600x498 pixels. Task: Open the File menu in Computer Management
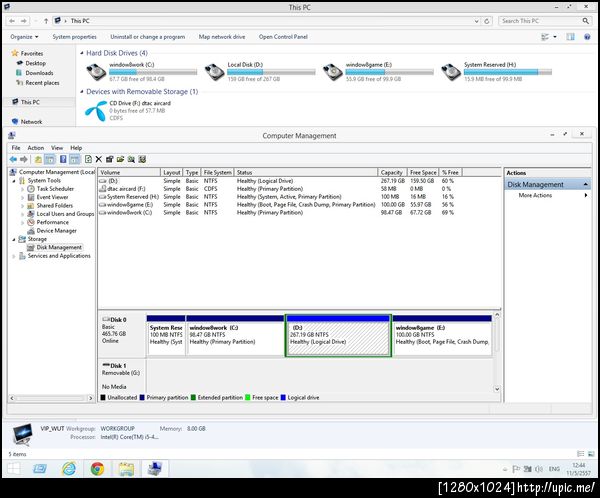point(16,148)
